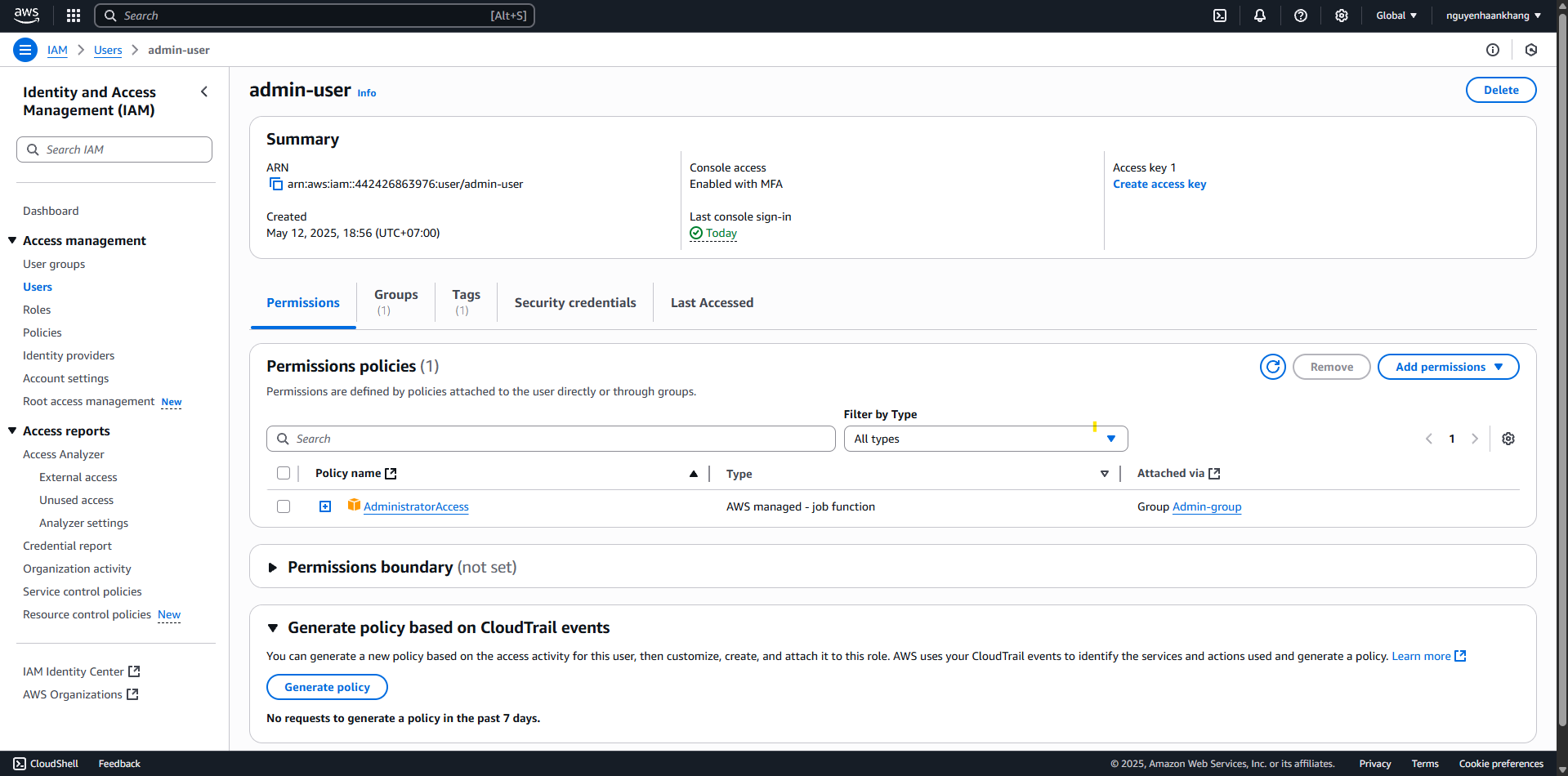Expand Permissions boundary section
This screenshot has height=776, width=1568.
coord(273,568)
